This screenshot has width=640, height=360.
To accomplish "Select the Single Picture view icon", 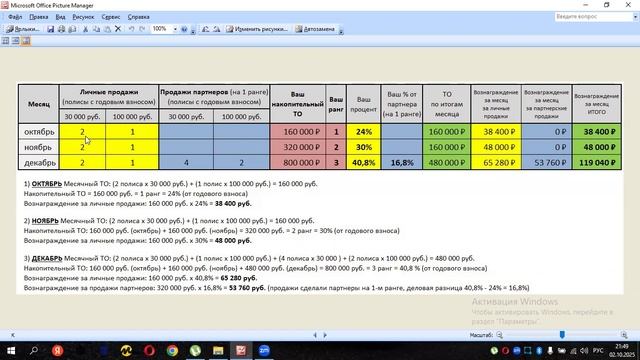I will [x=26, y=41].
